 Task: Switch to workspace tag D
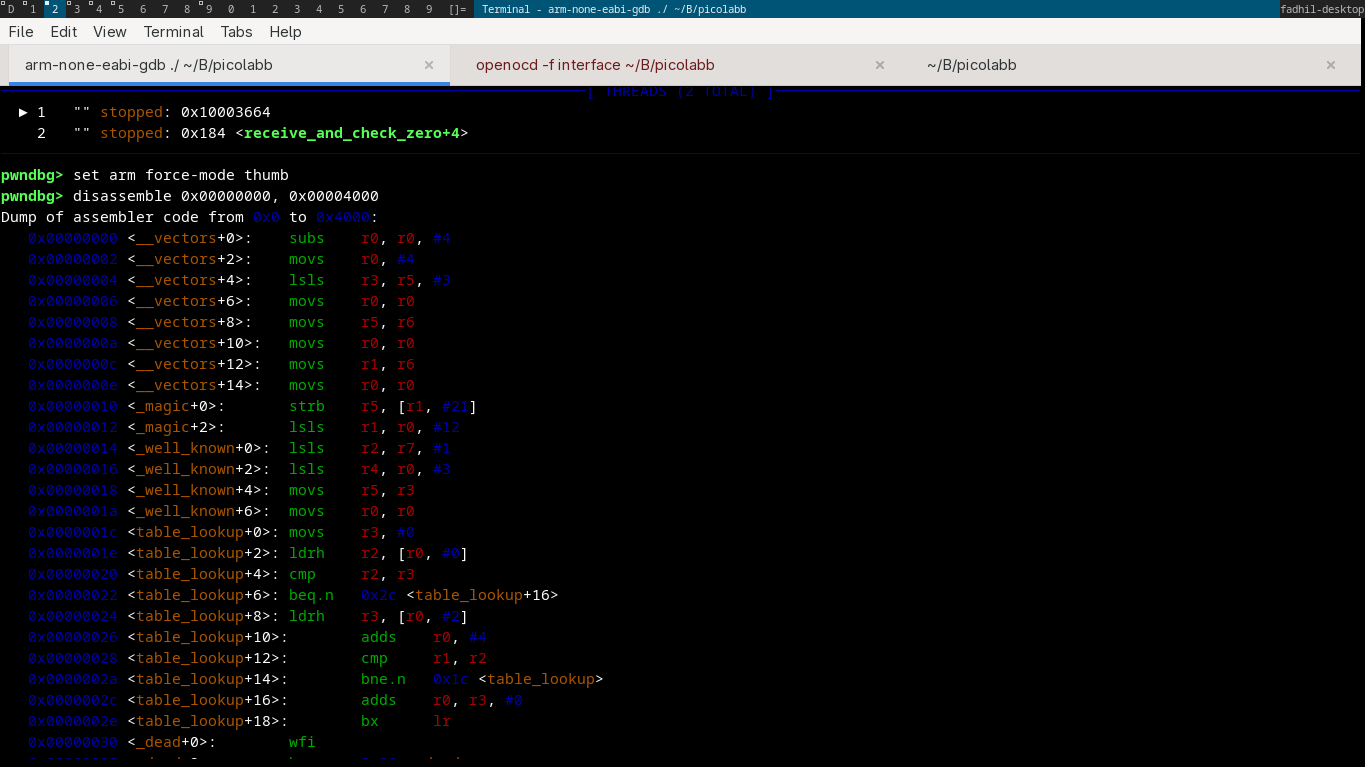(x=11, y=9)
